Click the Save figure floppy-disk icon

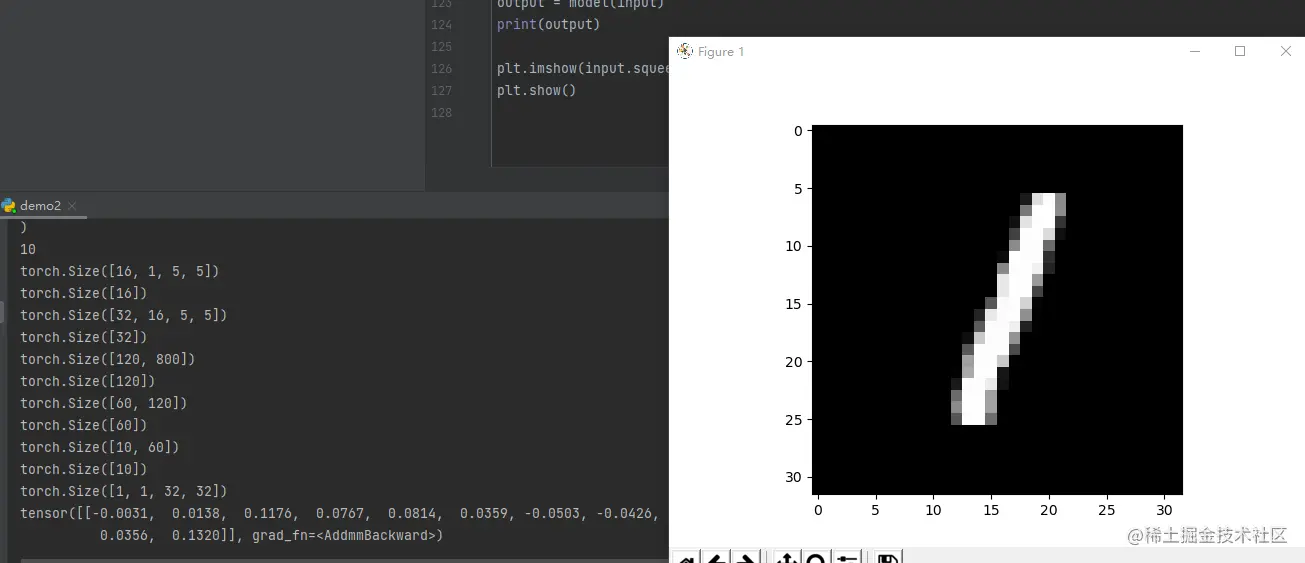tap(886, 558)
